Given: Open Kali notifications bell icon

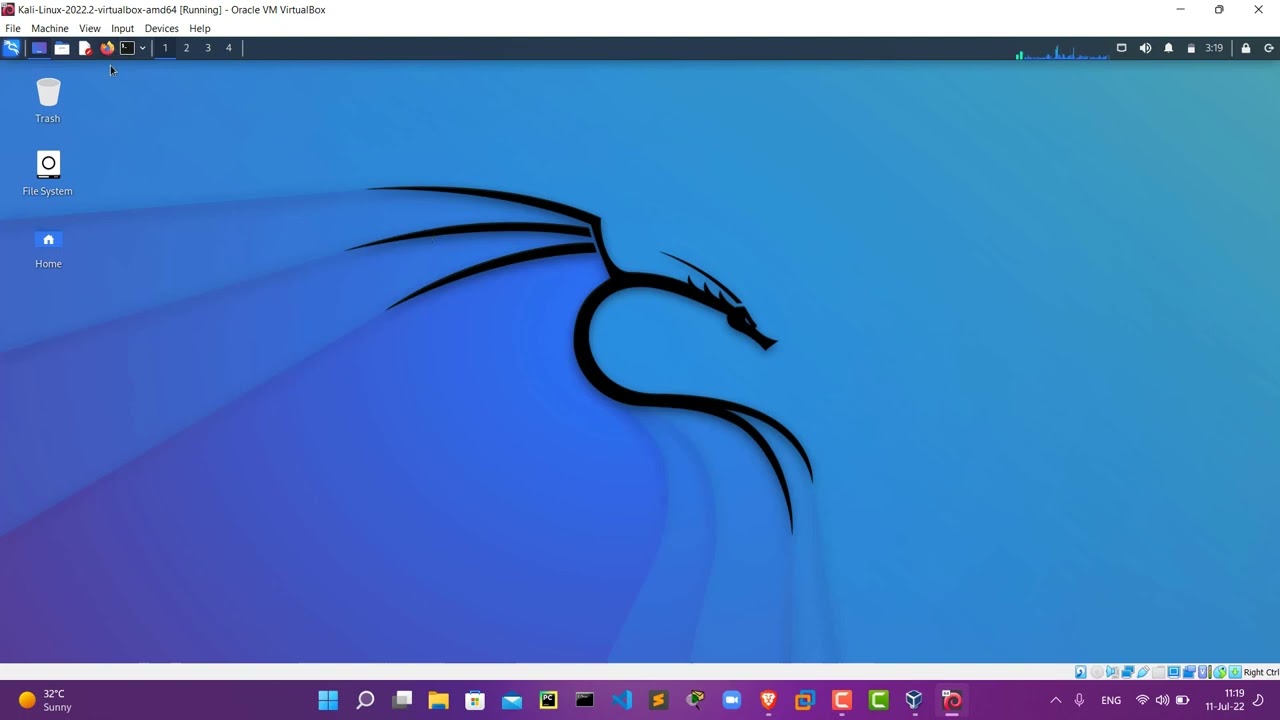Looking at the screenshot, I should pos(1168,48).
